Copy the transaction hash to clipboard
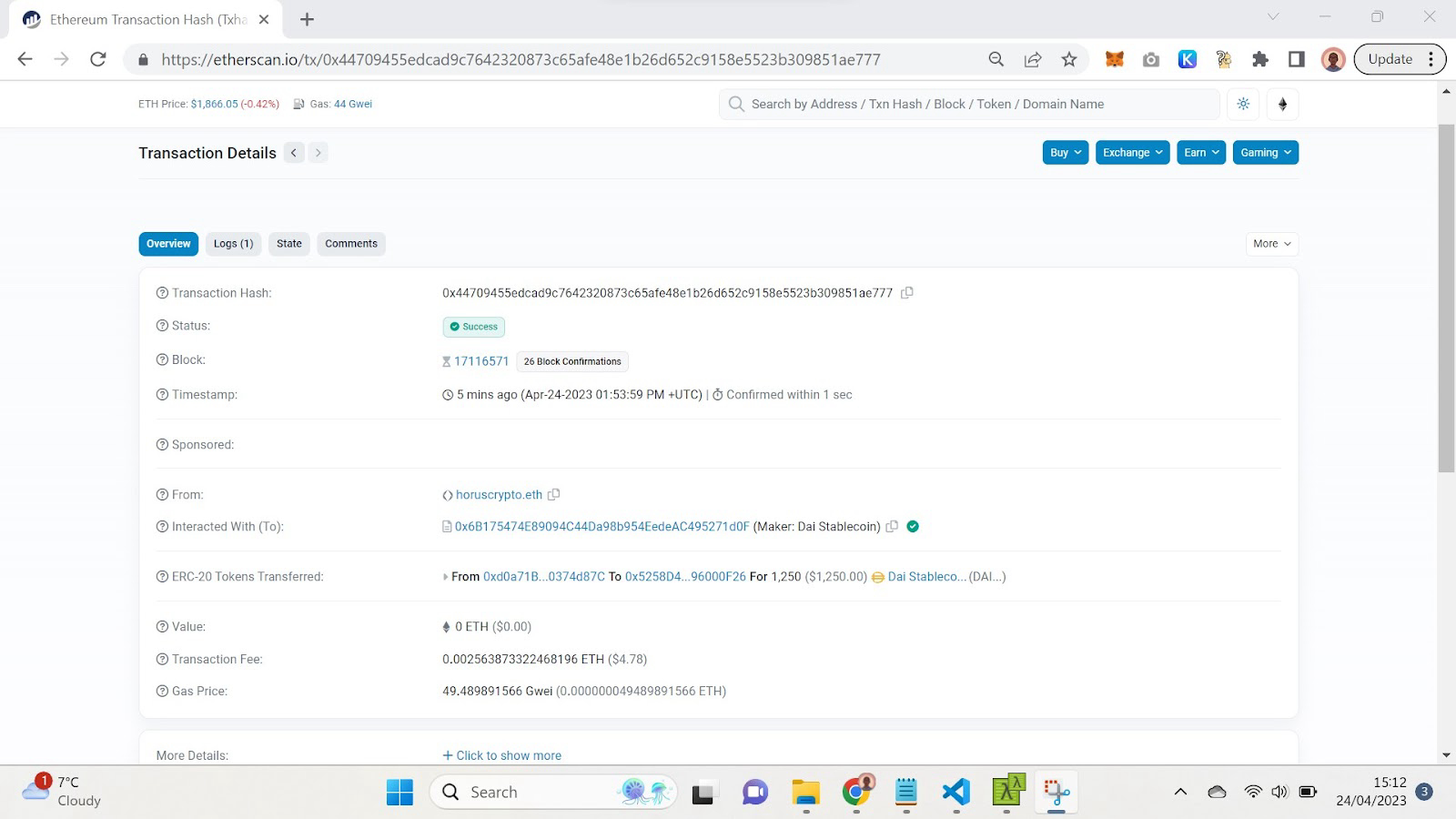 coord(906,293)
